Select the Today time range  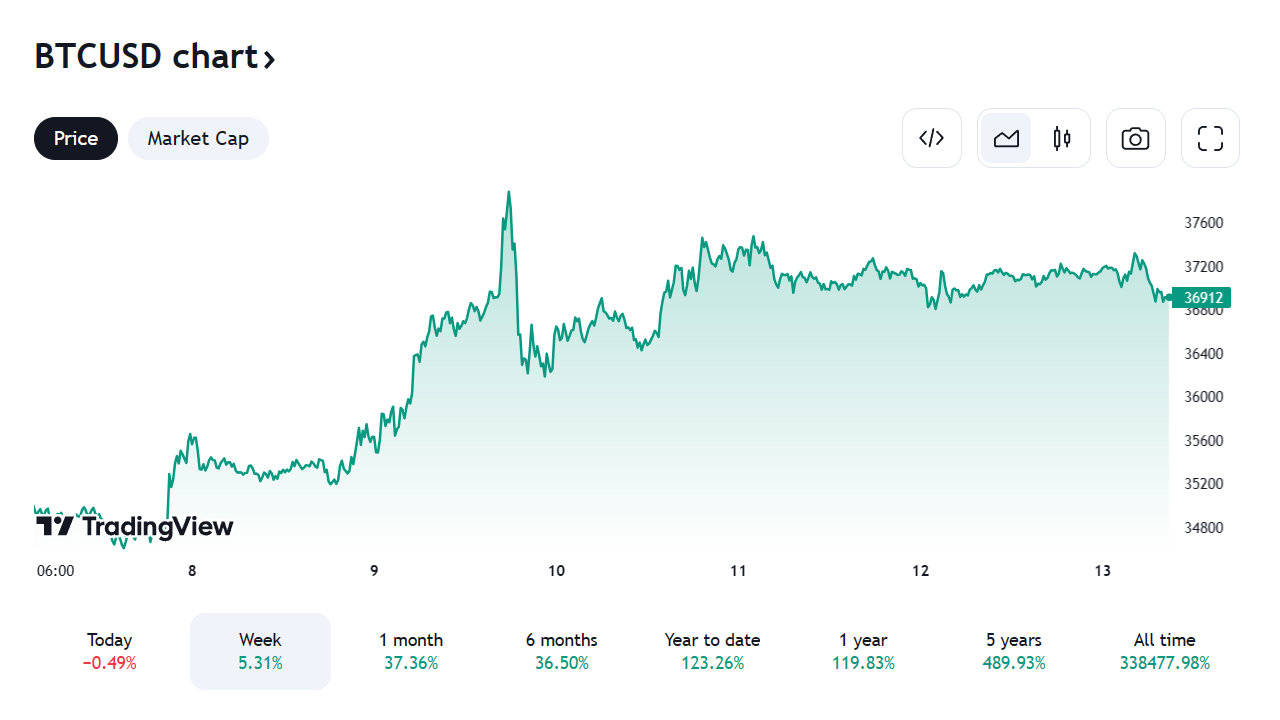pyautogui.click(x=110, y=650)
